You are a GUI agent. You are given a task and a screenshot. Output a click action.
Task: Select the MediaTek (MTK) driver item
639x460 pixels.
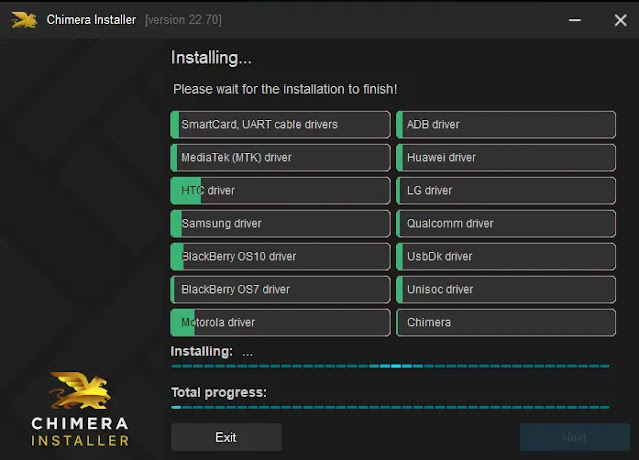tap(280, 158)
